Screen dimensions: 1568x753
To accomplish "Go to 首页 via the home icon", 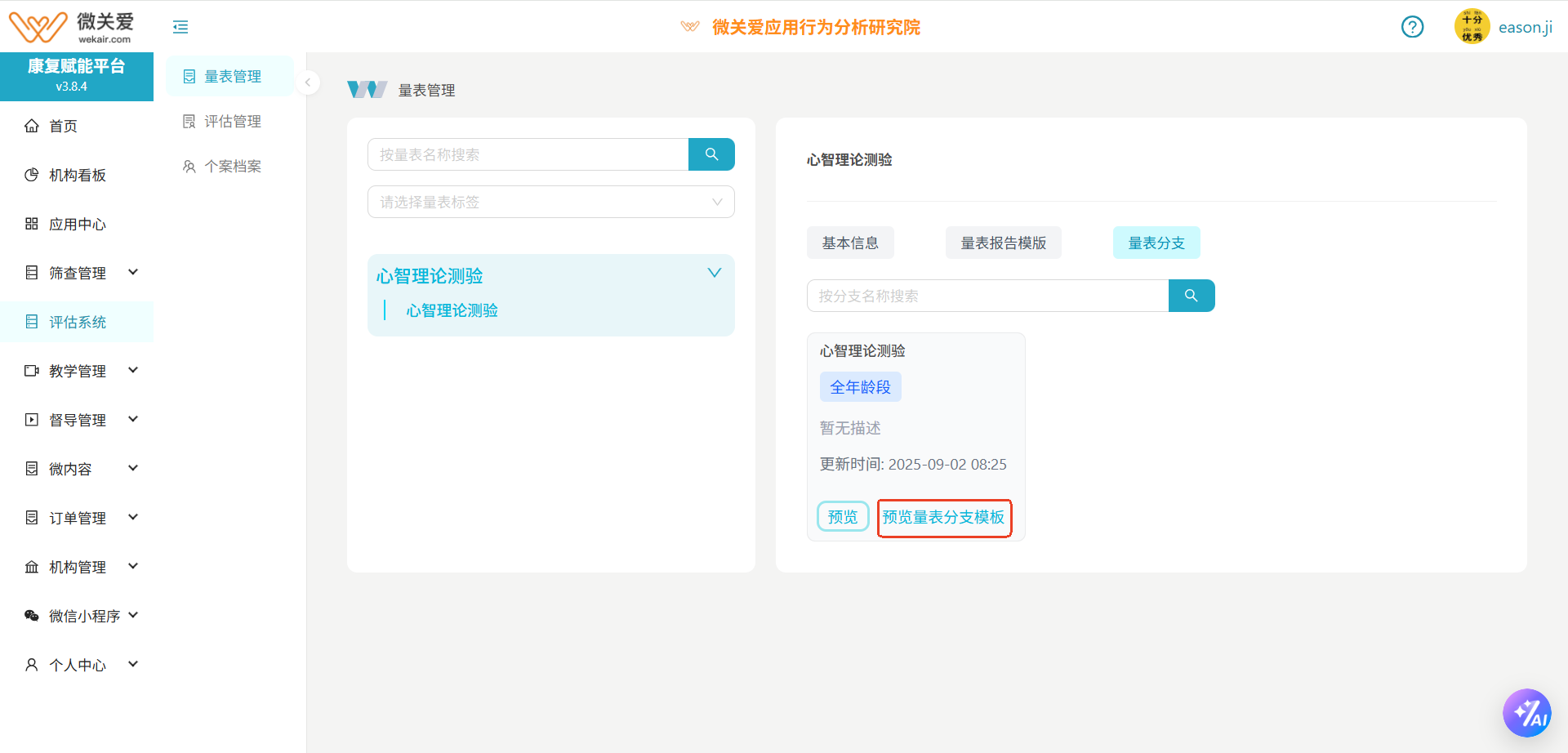I will click(x=32, y=126).
